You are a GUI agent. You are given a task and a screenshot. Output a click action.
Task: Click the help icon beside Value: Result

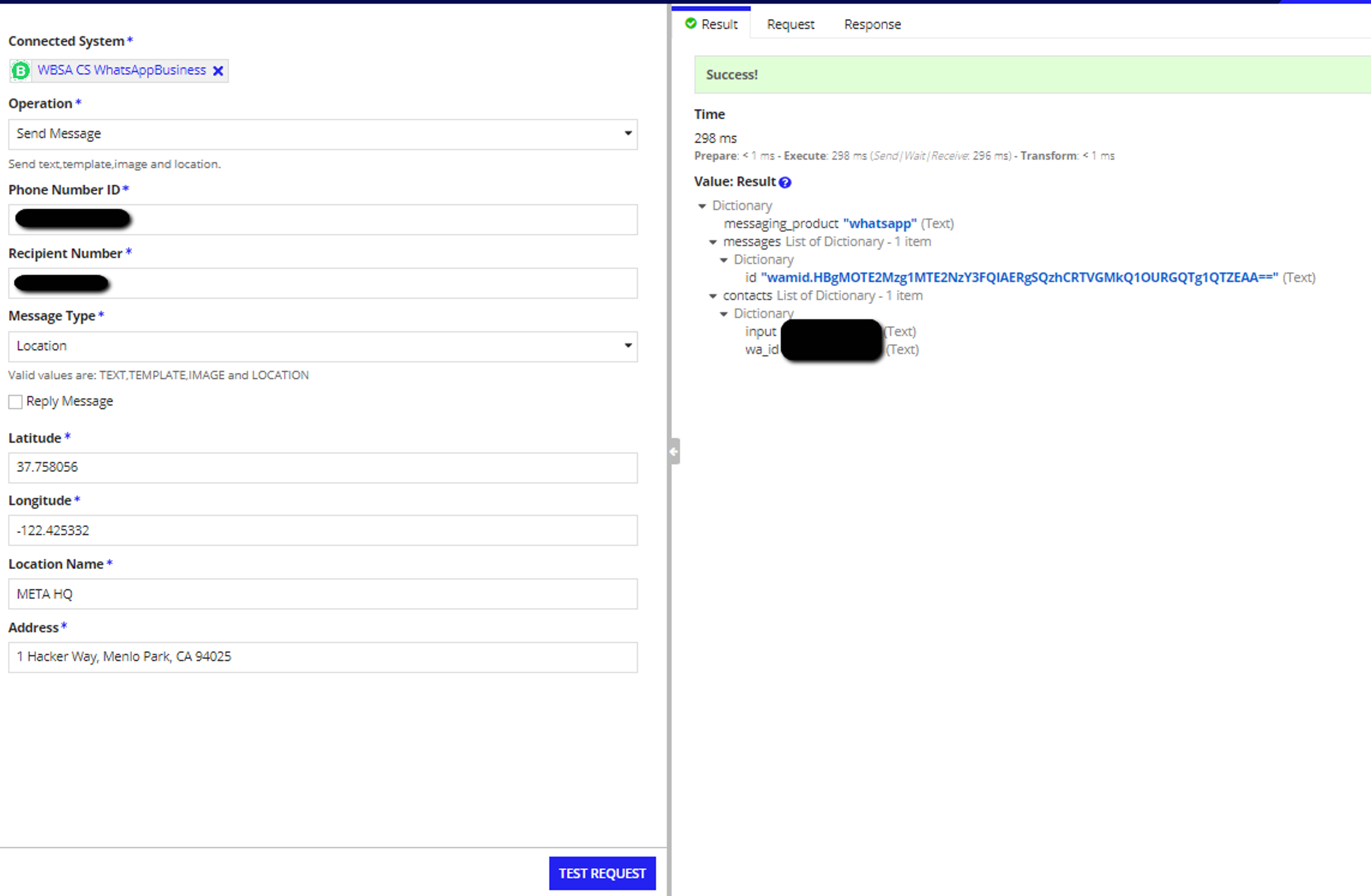[x=785, y=182]
